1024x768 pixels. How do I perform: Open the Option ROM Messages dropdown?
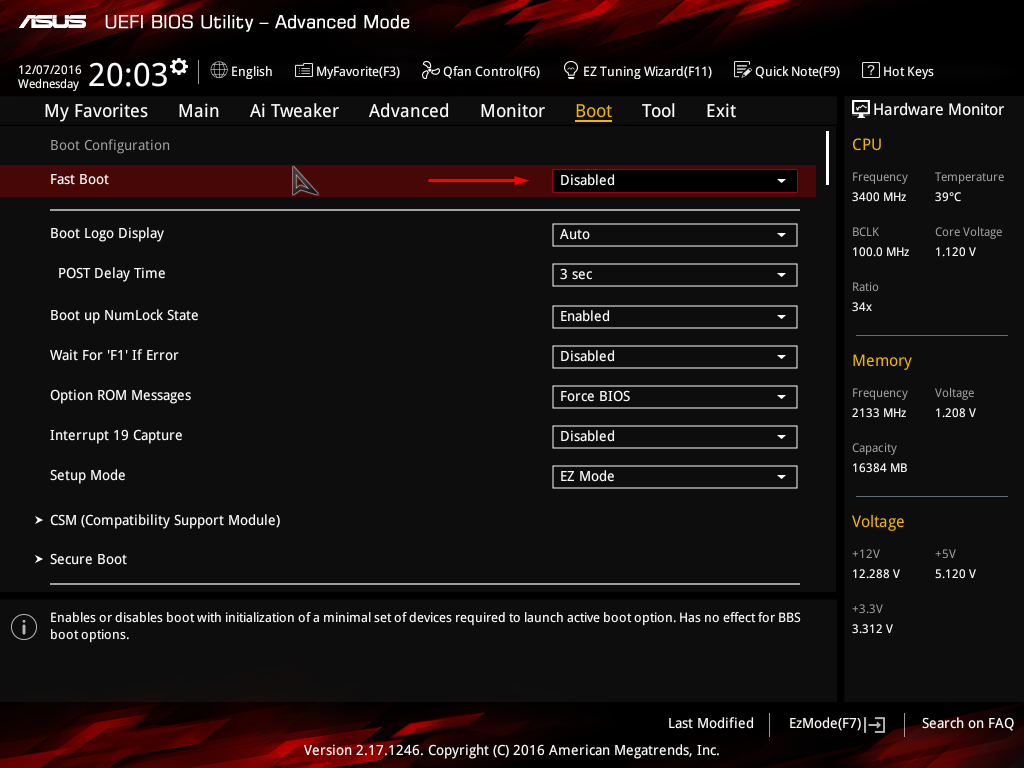click(675, 396)
